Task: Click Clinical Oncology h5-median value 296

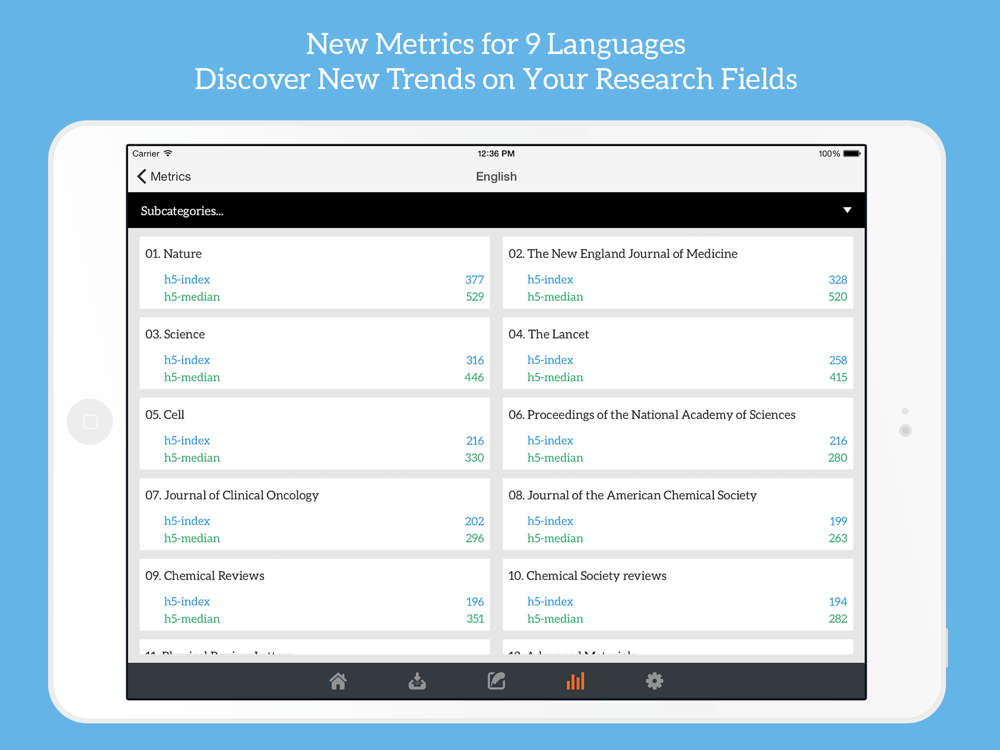Action: coord(474,538)
